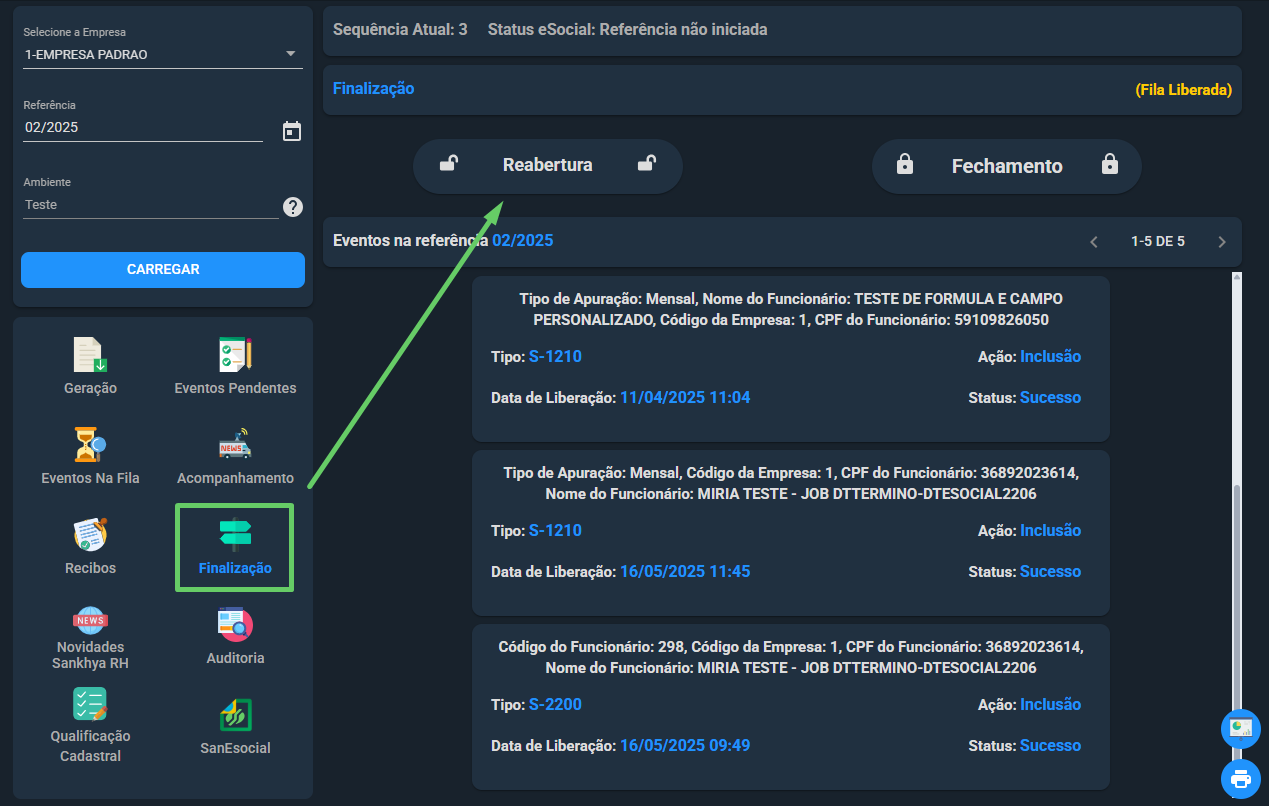Open the Geração module icon
The width and height of the screenshot is (1269, 806).
90,355
